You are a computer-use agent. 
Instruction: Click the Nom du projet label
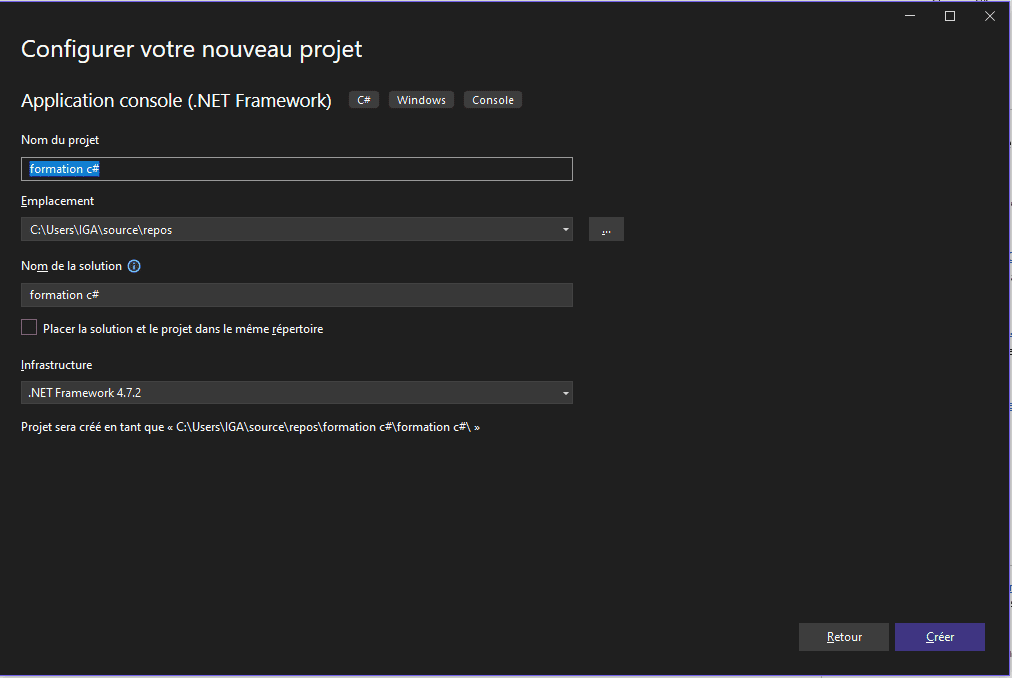[x=60, y=140]
